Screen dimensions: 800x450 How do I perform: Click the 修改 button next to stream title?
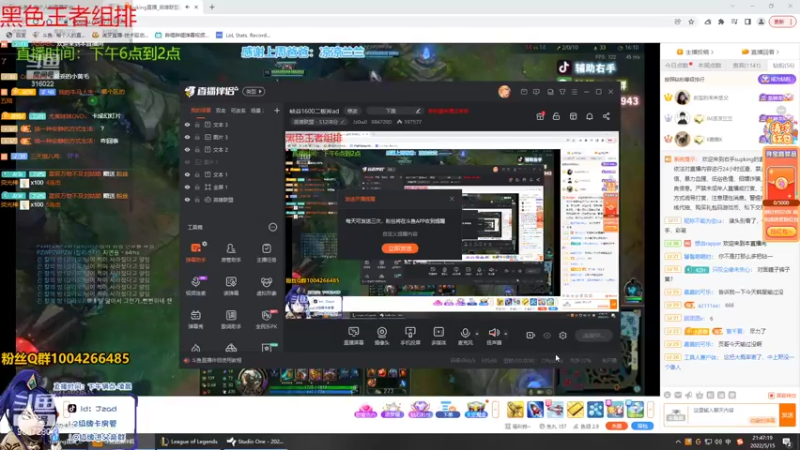click(x=353, y=111)
